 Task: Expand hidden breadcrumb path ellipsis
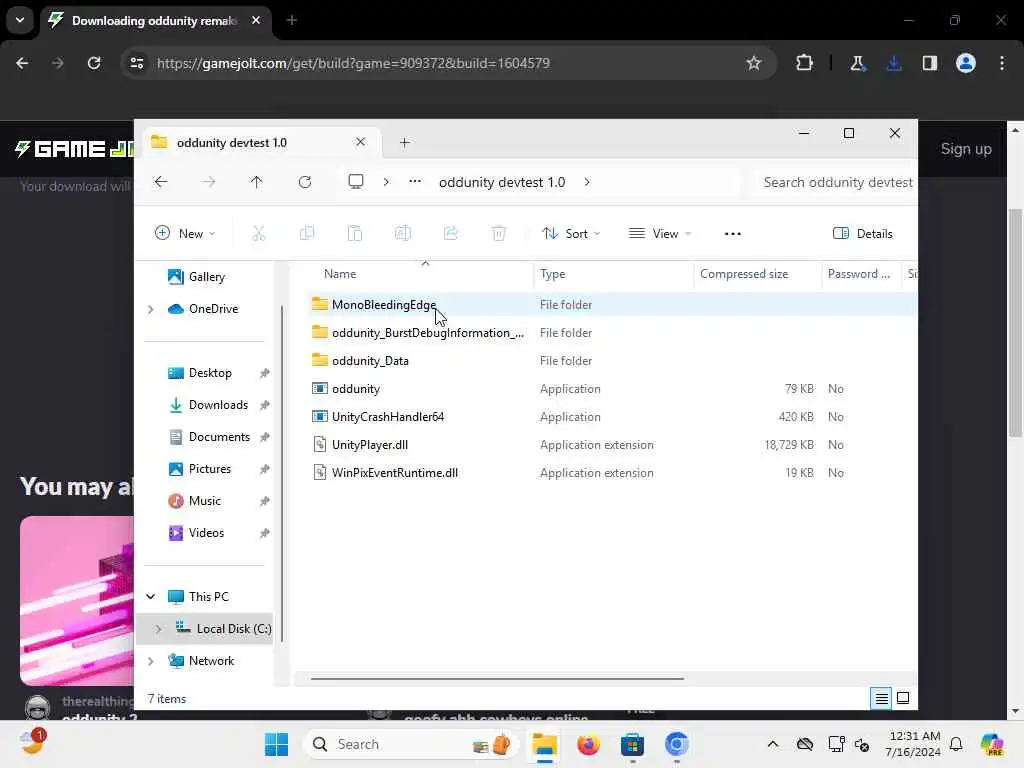[x=415, y=182]
